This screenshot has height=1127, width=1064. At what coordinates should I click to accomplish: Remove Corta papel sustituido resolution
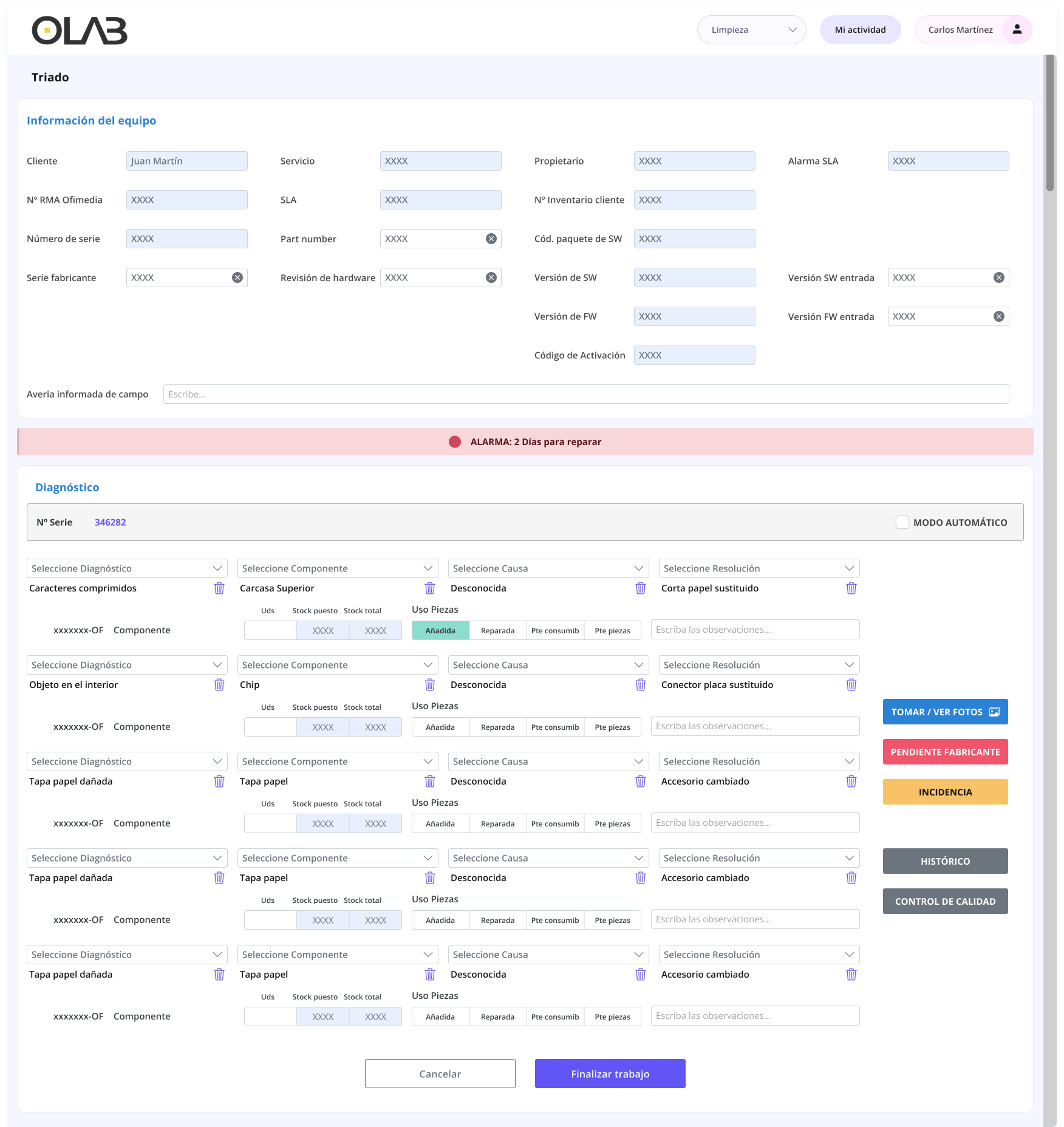coord(851,588)
